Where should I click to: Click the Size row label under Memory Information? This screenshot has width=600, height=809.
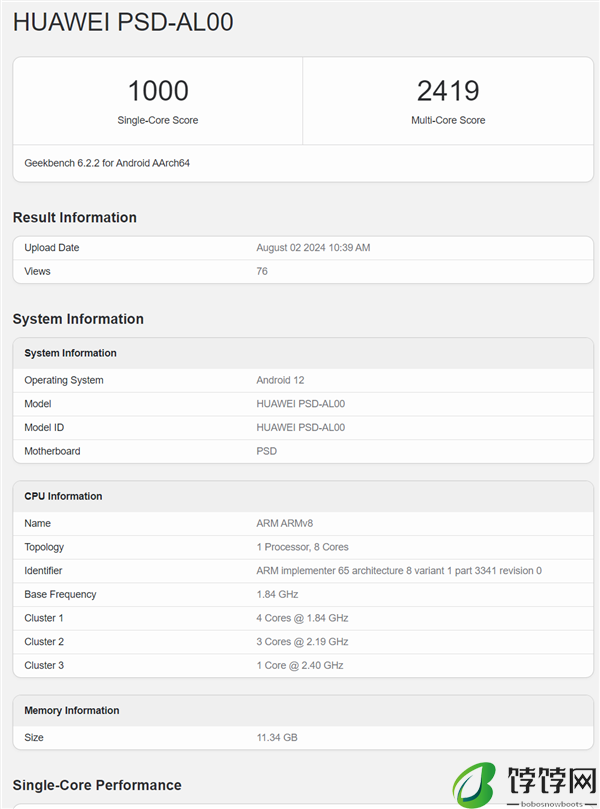(34, 738)
